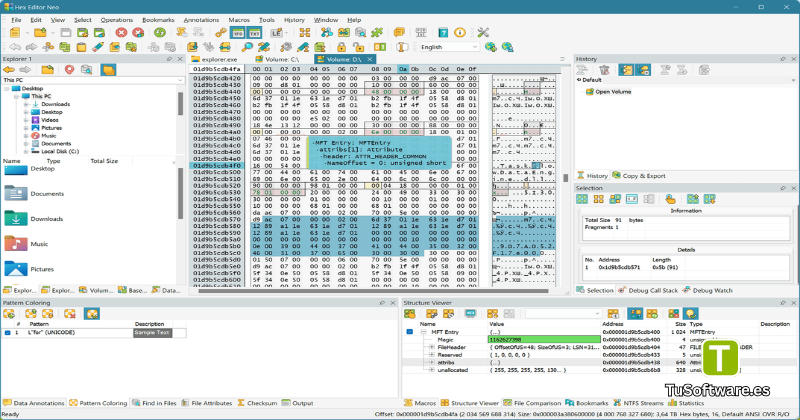Click the speech bubble icon in Structure Viewer toolbar

point(691,313)
